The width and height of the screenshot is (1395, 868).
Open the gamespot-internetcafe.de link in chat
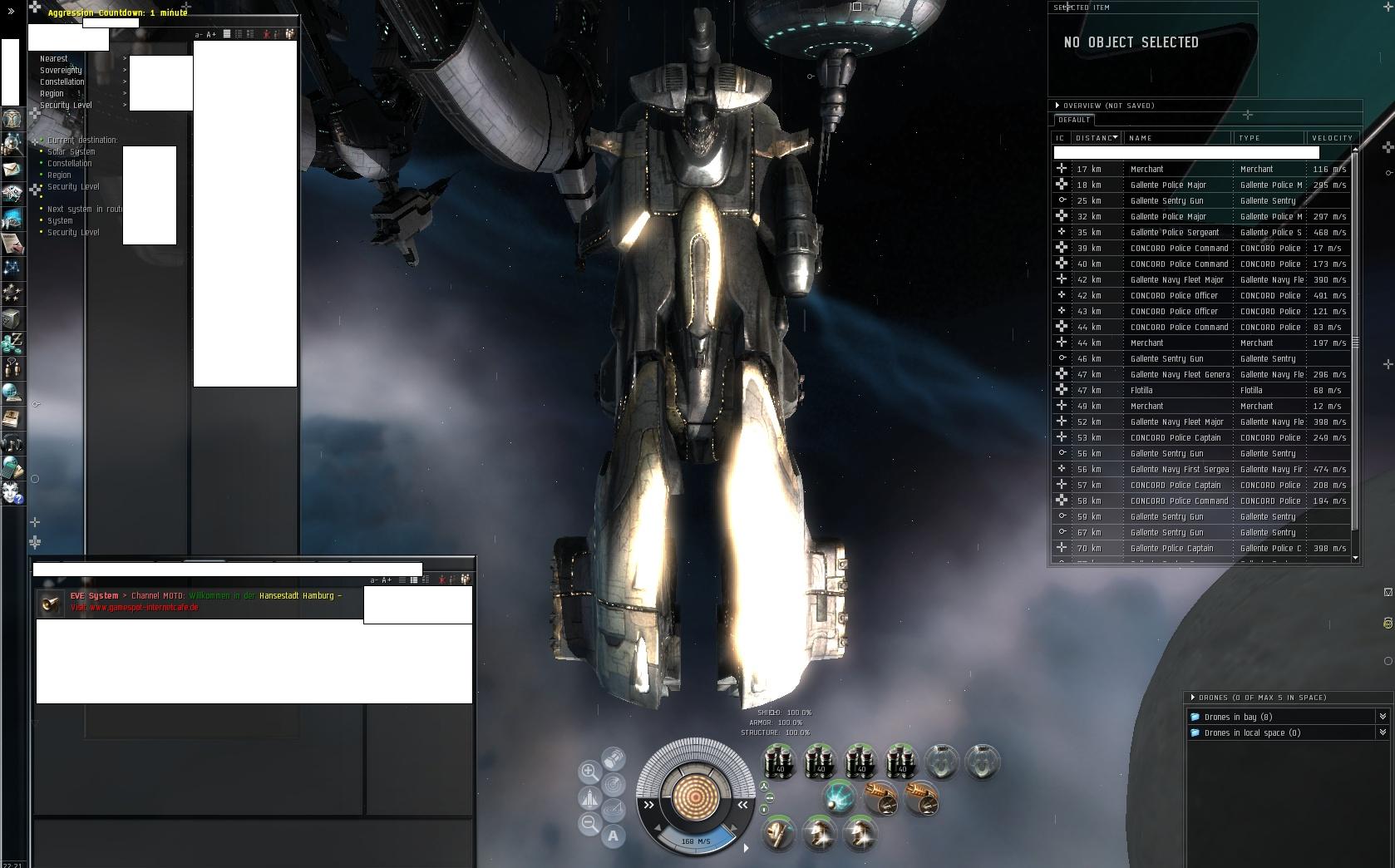coord(144,607)
